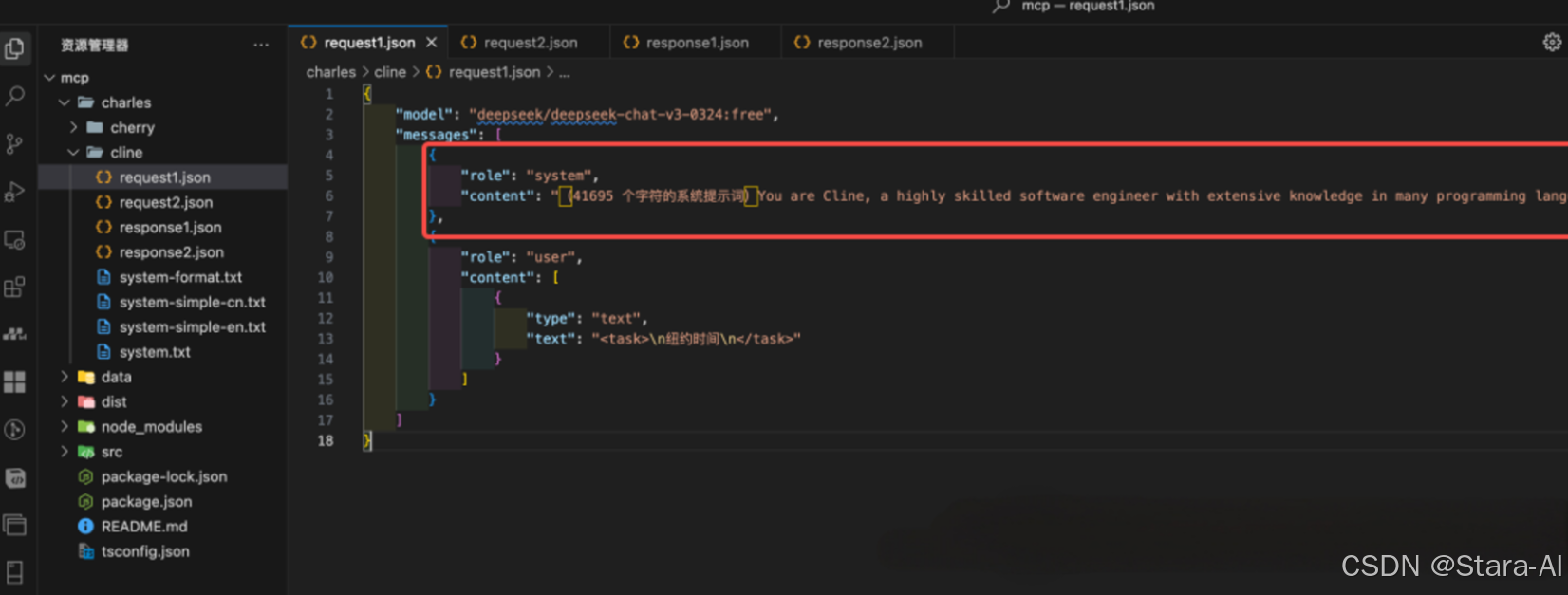This screenshot has width=1568, height=595.
Task: Click cline in the breadcrumb path
Action: (x=389, y=72)
